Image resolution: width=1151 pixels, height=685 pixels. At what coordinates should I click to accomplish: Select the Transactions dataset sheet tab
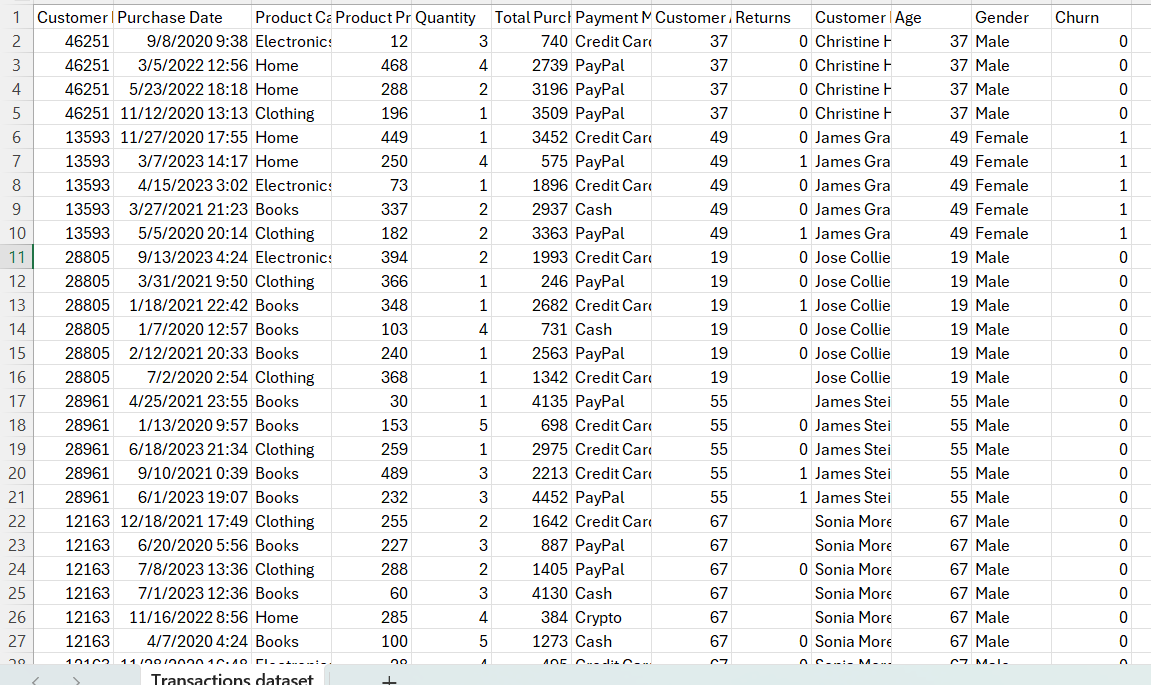pyautogui.click(x=232, y=679)
